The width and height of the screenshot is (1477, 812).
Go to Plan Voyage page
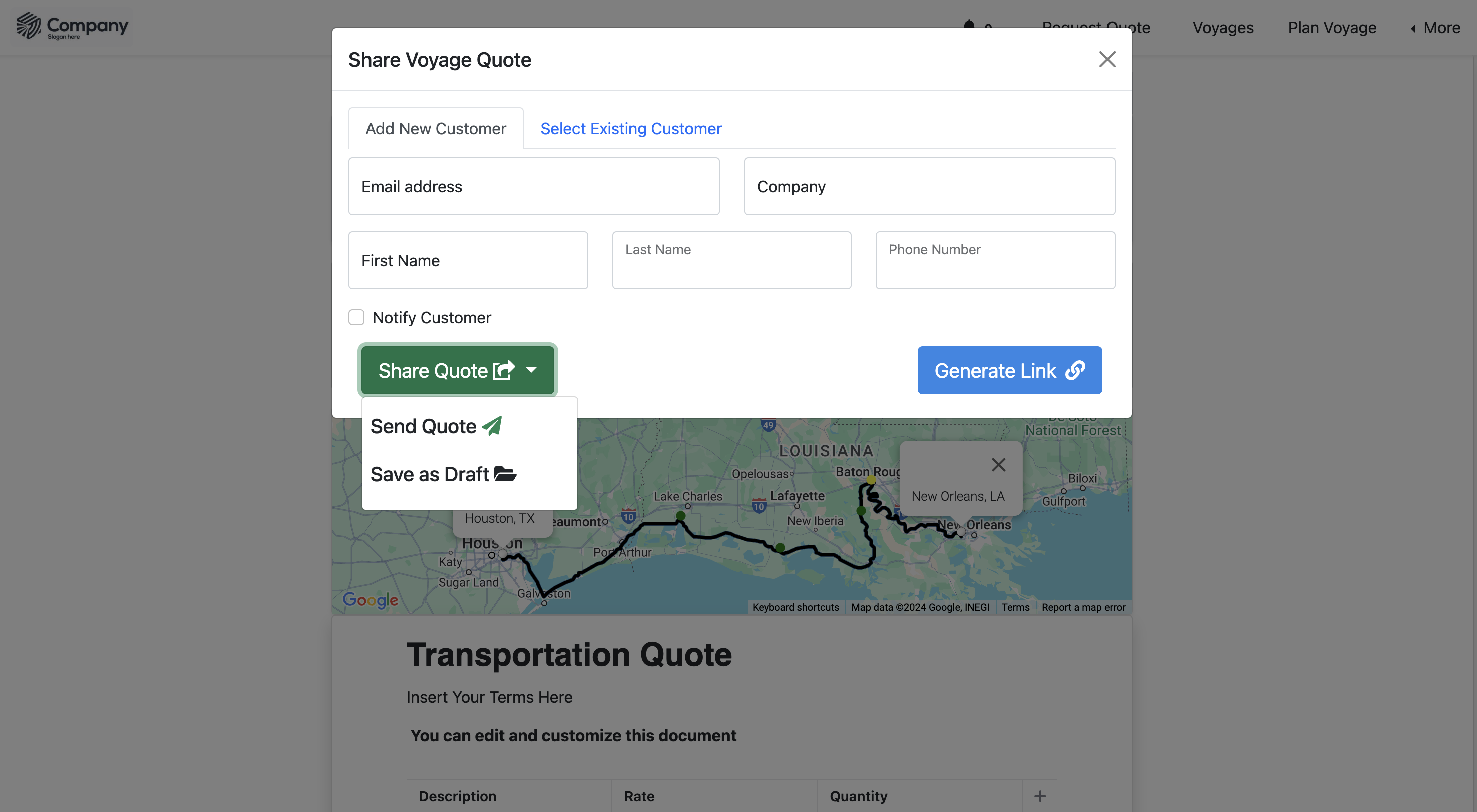click(1331, 28)
